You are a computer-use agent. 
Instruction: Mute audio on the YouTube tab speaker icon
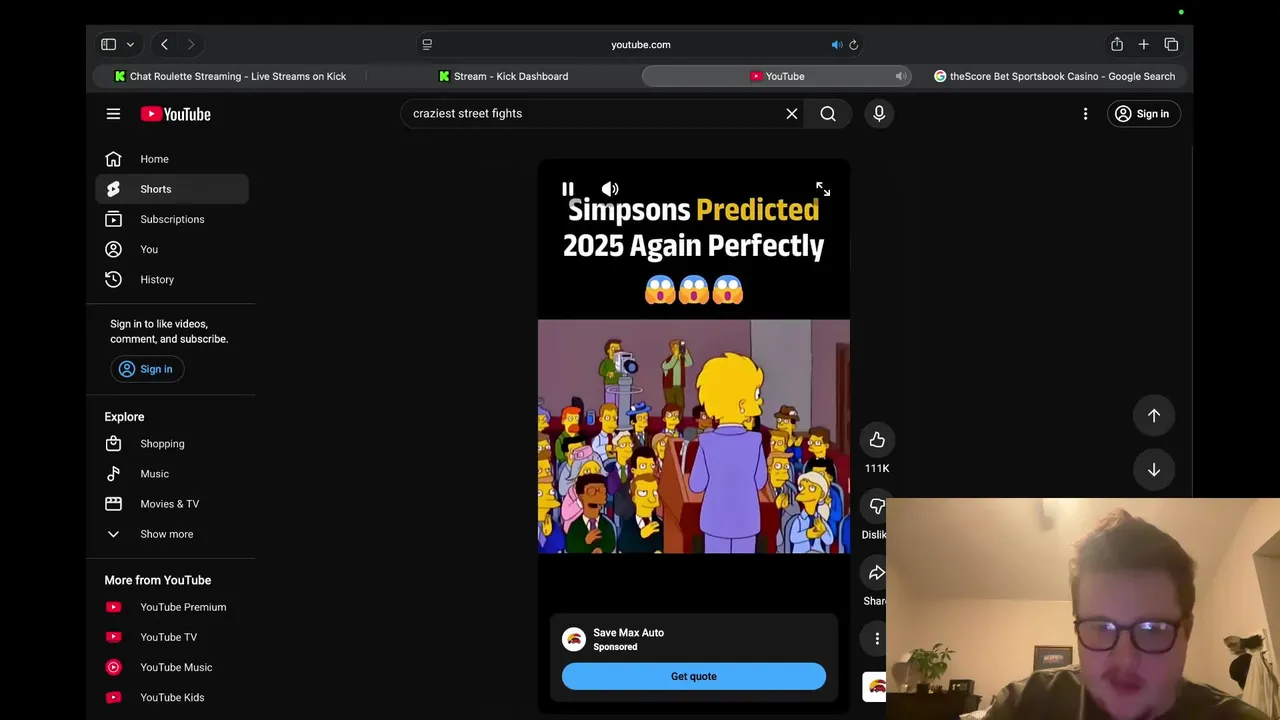[900, 76]
